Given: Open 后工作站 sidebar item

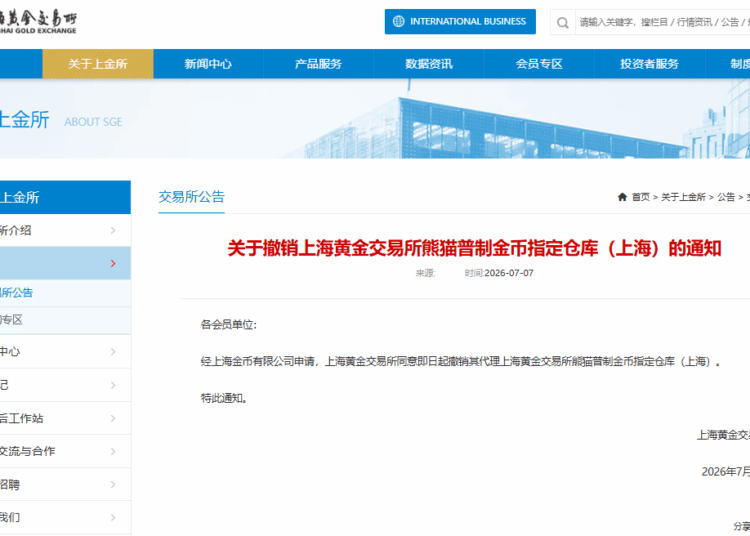Looking at the screenshot, I should [65, 418].
